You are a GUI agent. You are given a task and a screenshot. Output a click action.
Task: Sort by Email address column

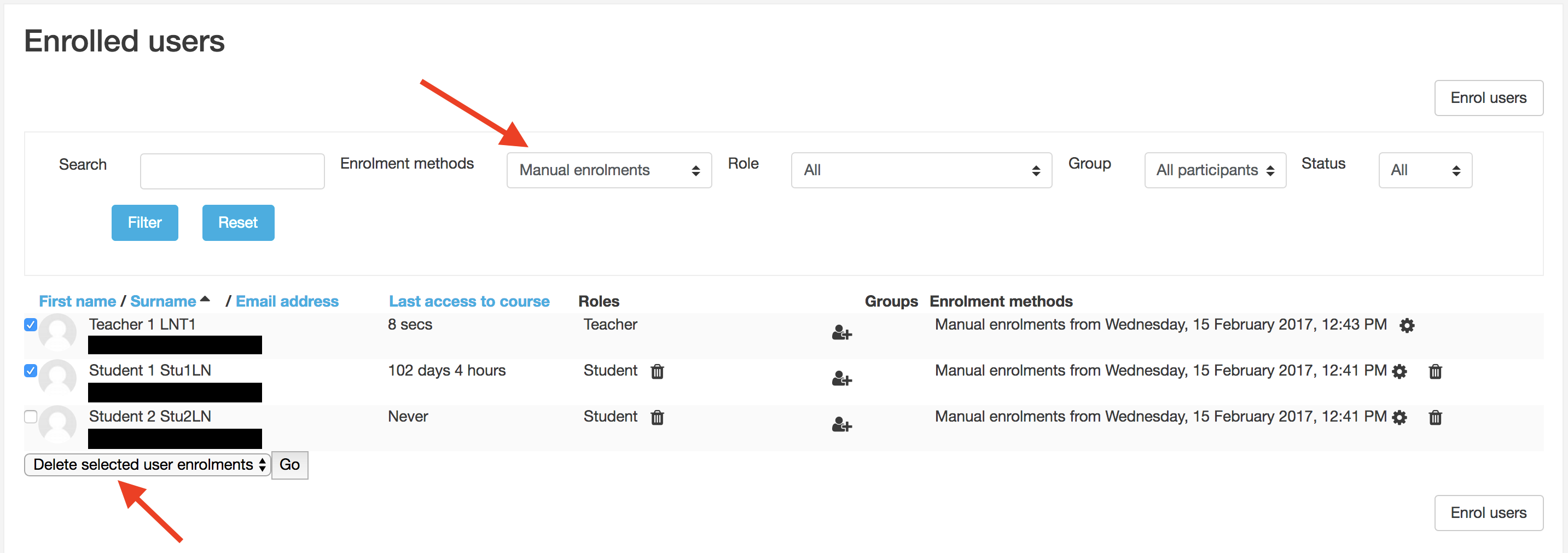[287, 302]
